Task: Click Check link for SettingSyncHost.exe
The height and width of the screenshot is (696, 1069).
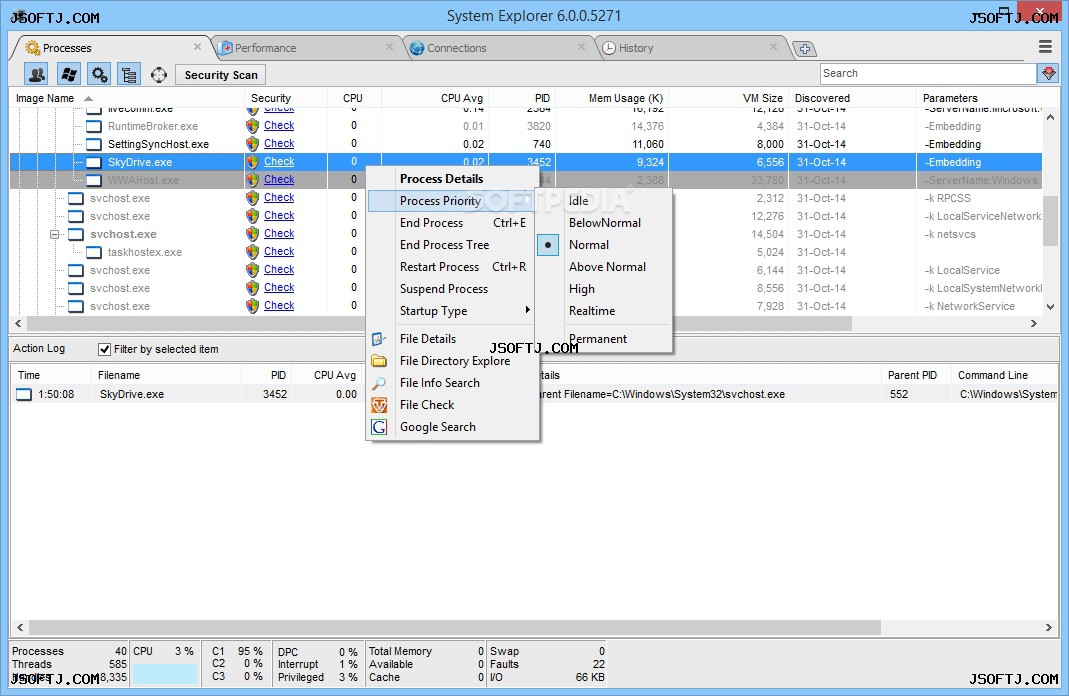Action: (279, 143)
